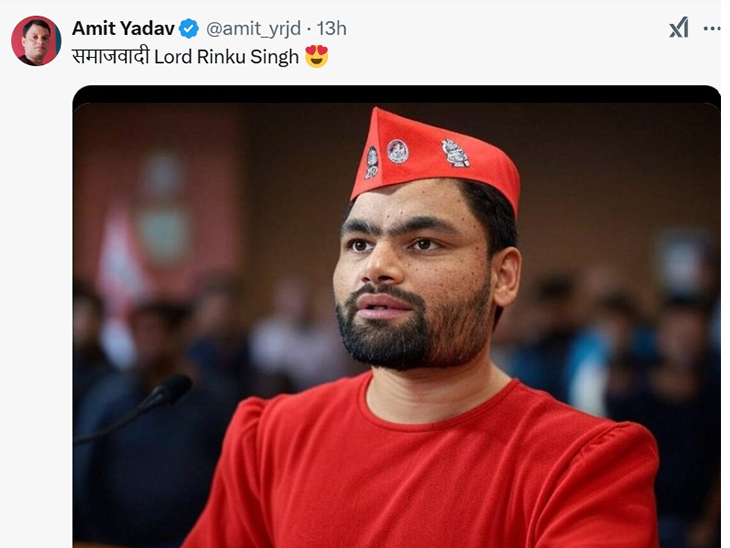Open Amit Yadav's profile avatar
This screenshot has width=730, height=548.
tap(36, 41)
